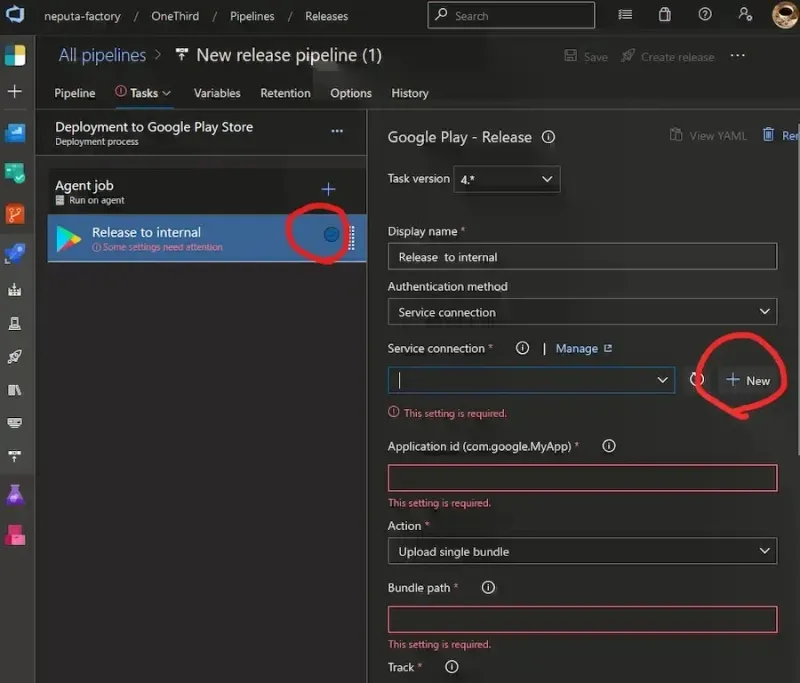Switch to the Variables tab
Image resolution: width=800 pixels, height=683 pixels.
click(217, 93)
